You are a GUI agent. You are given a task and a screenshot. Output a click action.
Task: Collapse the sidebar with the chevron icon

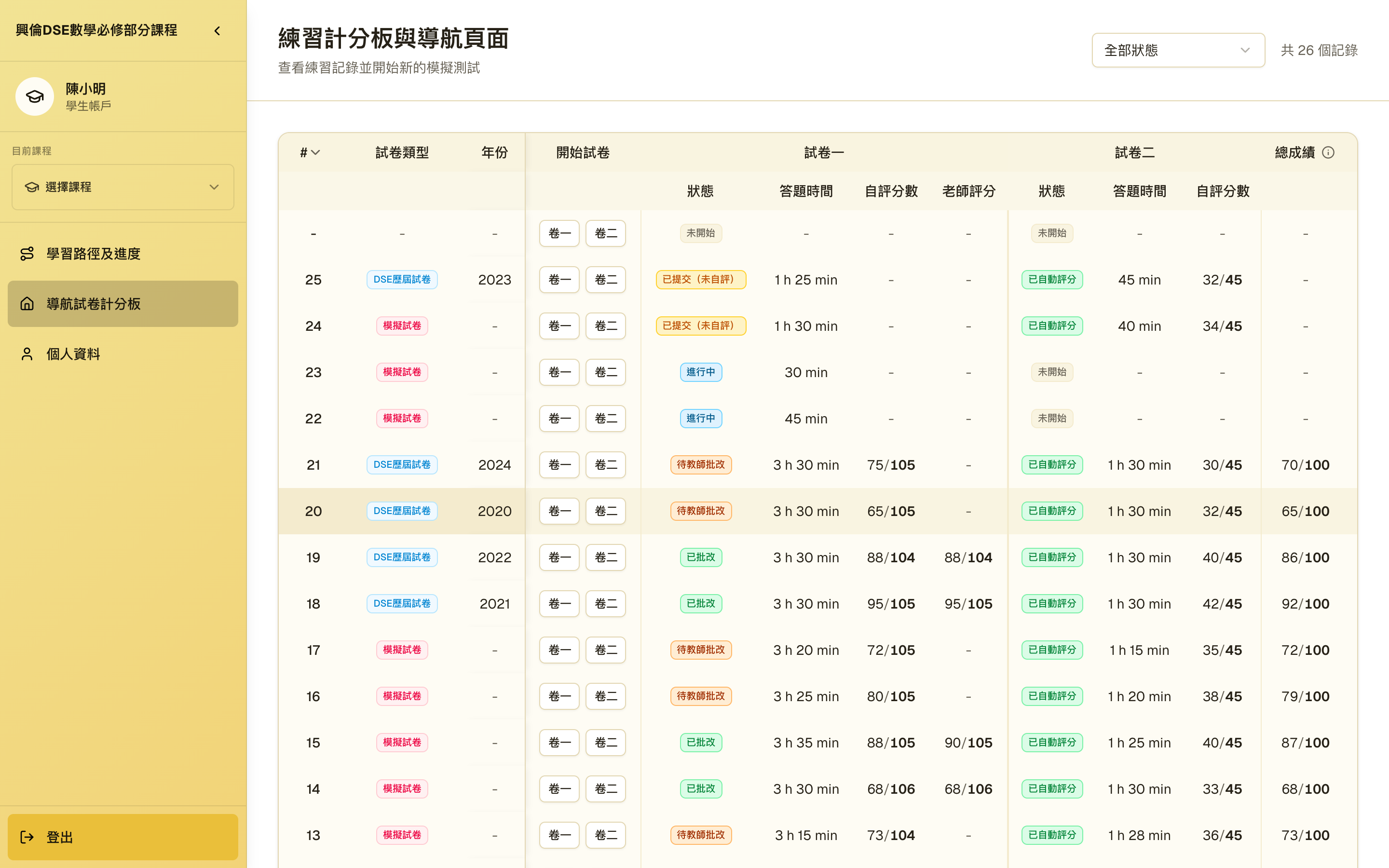tap(217, 31)
